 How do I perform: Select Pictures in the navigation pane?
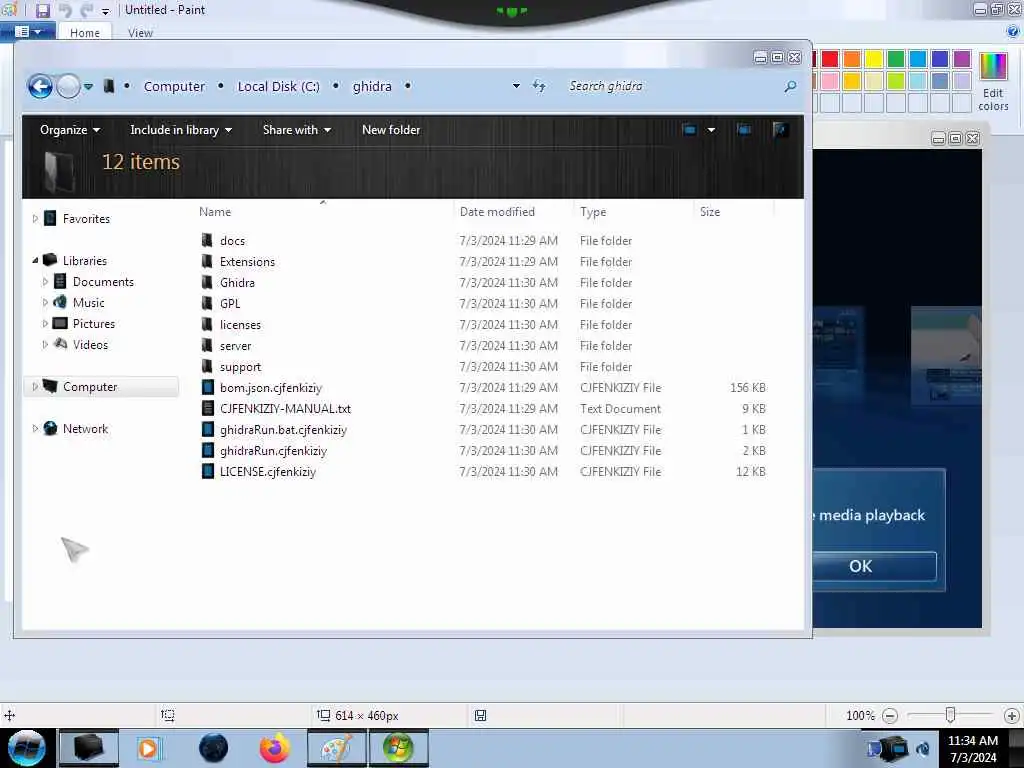(94, 323)
